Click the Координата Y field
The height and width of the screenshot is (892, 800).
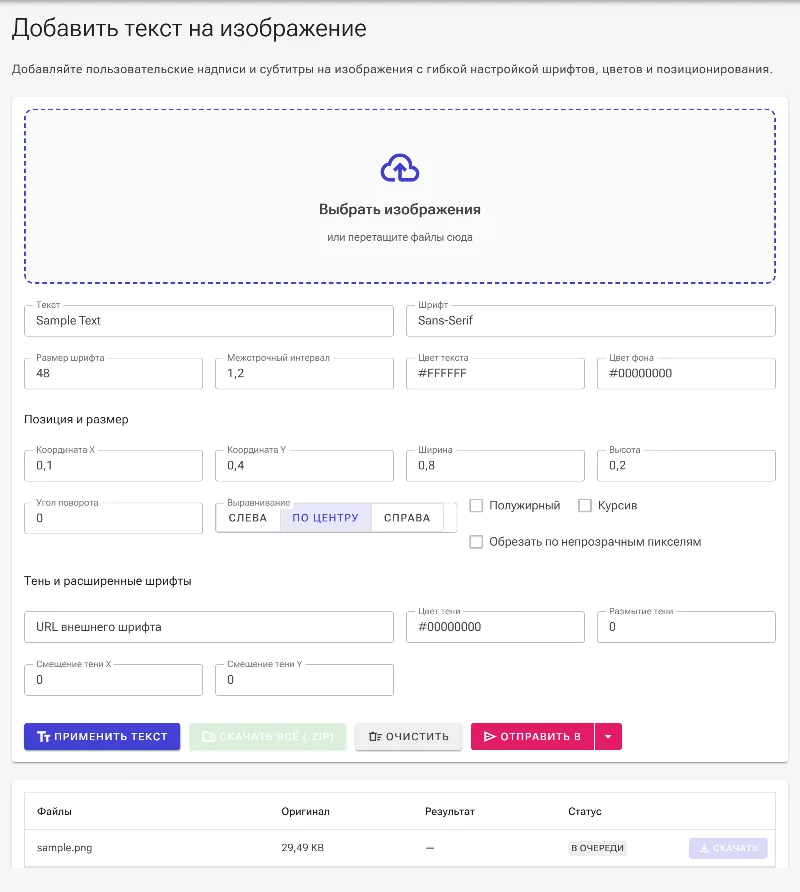click(304, 466)
